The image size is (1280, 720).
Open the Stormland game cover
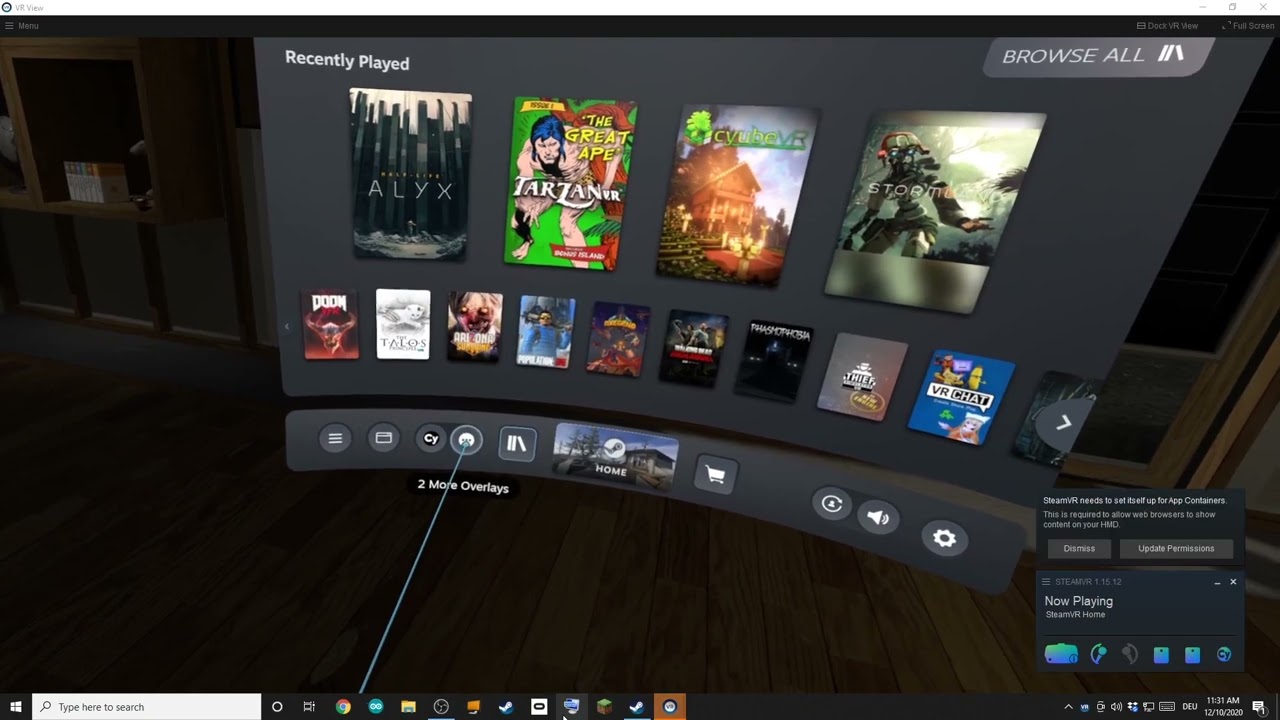pyautogui.click(x=935, y=210)
